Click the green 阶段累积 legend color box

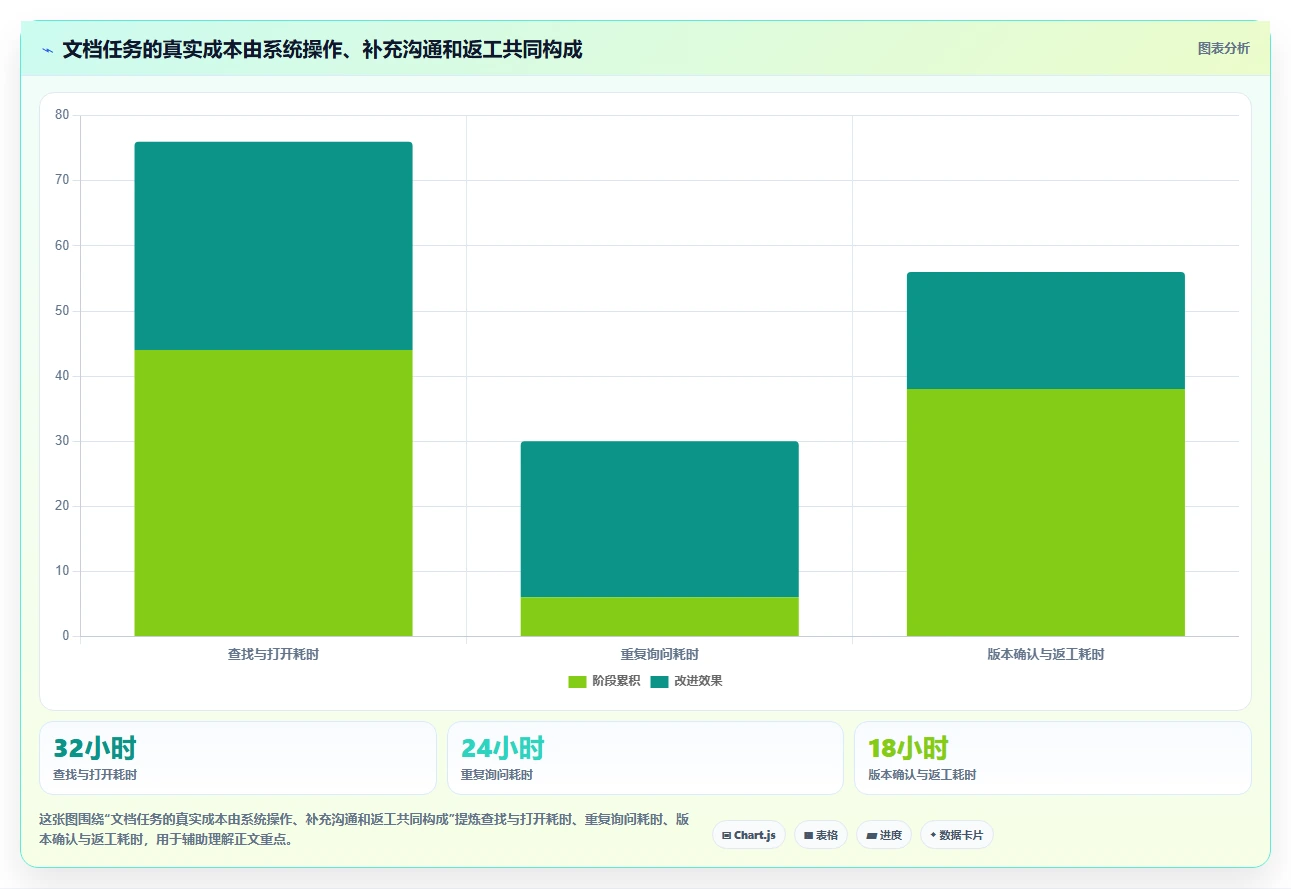point(577,681)
